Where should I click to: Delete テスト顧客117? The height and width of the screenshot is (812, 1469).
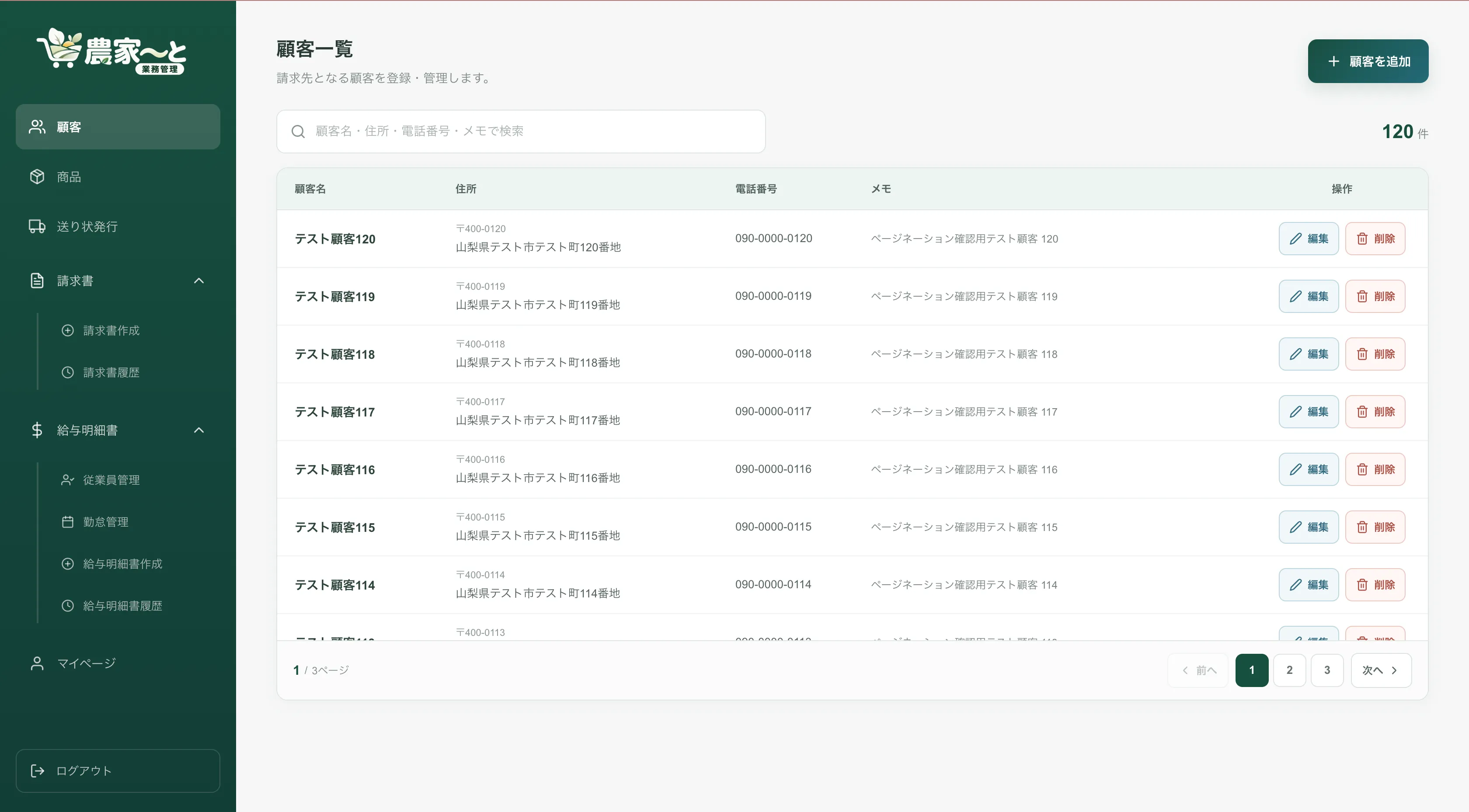[x=1375, y=411]
